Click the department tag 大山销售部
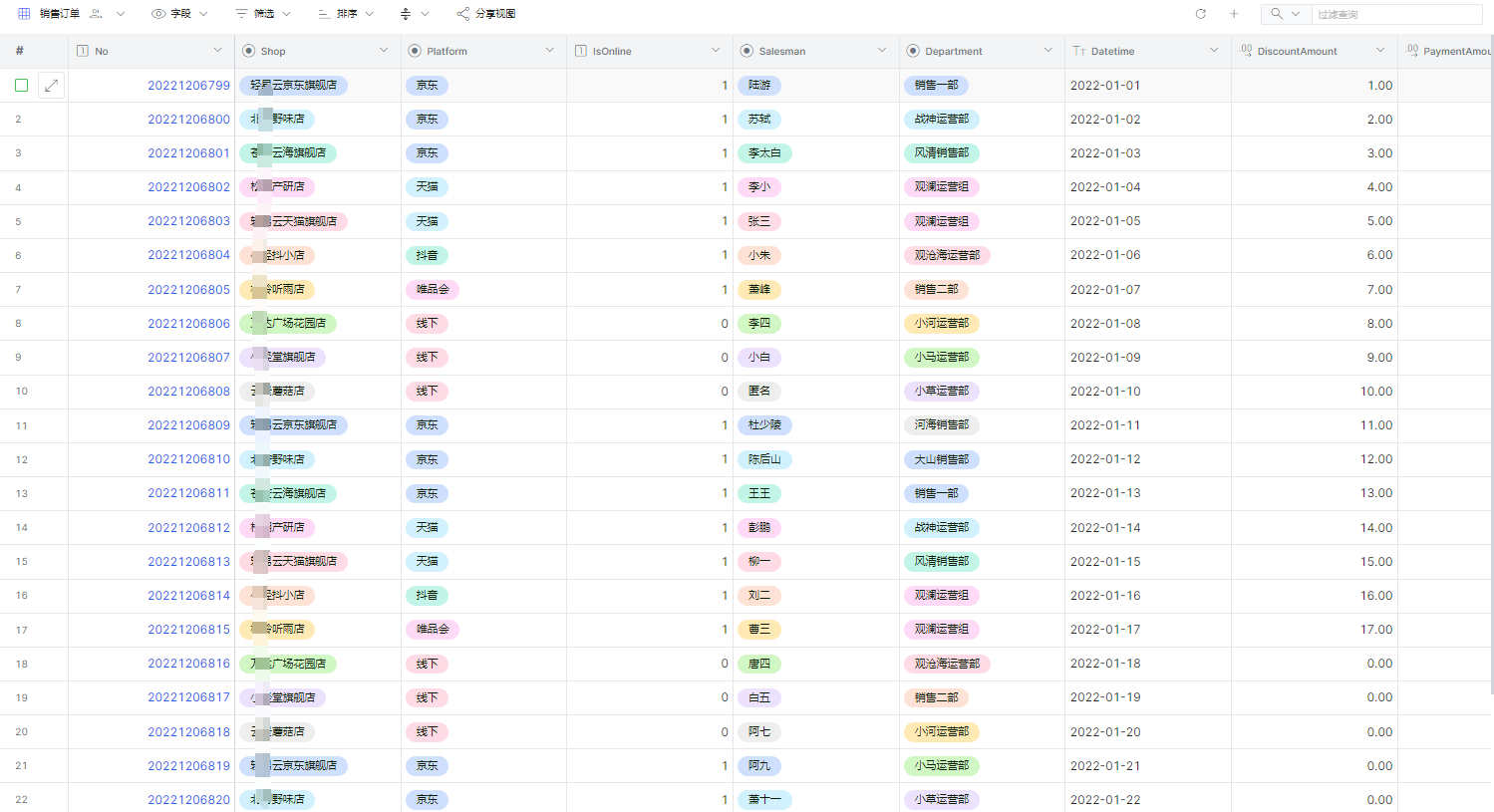Image resolution: width=1494 pixels, height=812 pixels. coord(942,460)
